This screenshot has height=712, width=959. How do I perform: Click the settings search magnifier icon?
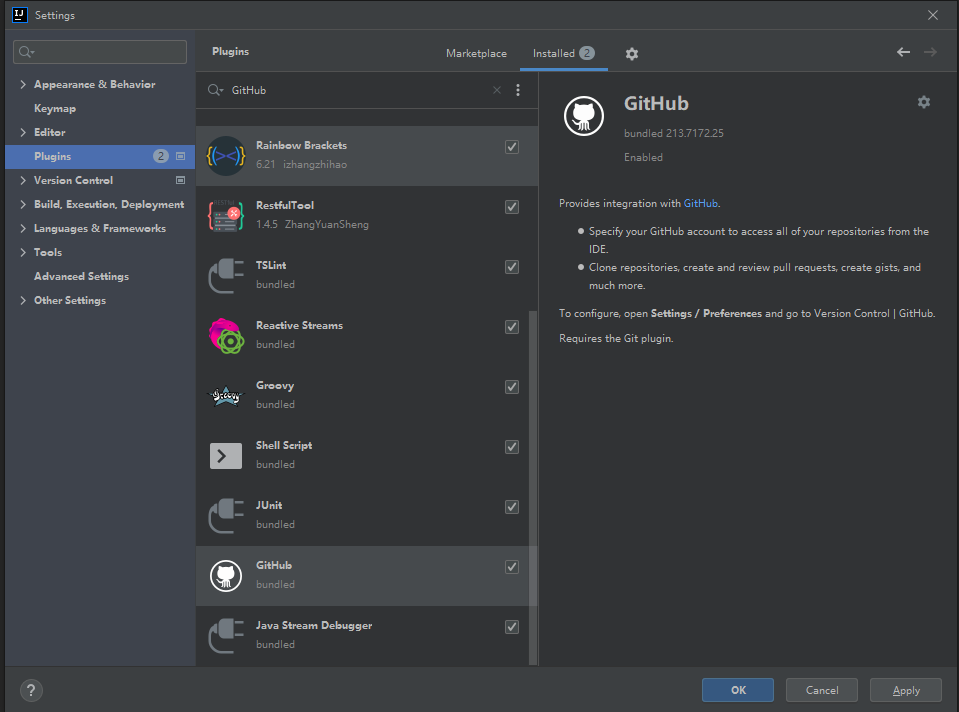[x=26, y=52]
